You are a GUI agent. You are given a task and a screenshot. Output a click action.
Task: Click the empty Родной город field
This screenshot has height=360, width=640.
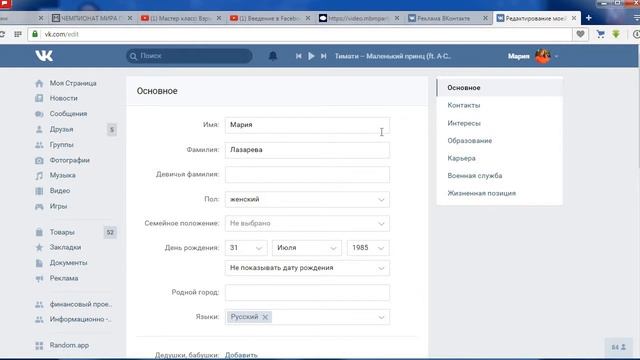[307, 293]
